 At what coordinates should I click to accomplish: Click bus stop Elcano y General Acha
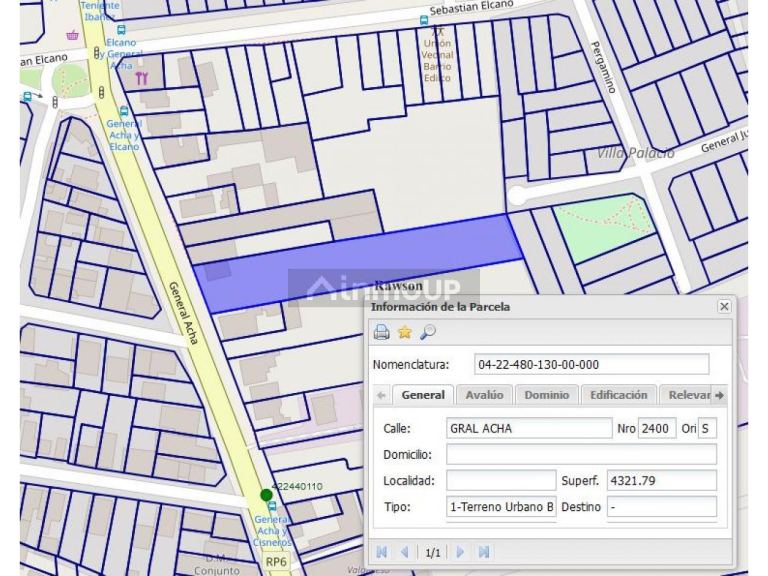click(x=121, y=30)
